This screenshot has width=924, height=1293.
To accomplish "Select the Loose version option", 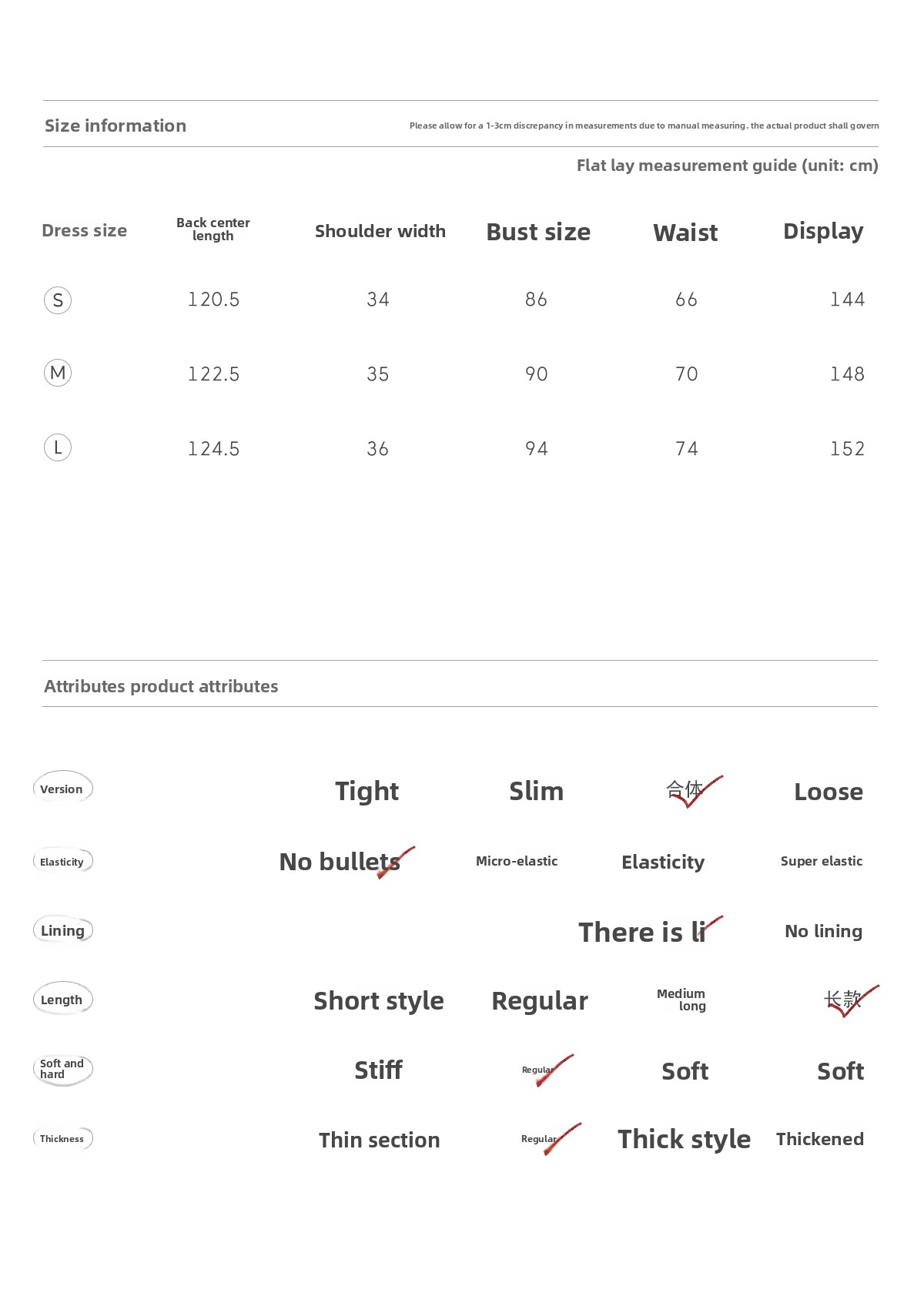I will tap(829, 792).
